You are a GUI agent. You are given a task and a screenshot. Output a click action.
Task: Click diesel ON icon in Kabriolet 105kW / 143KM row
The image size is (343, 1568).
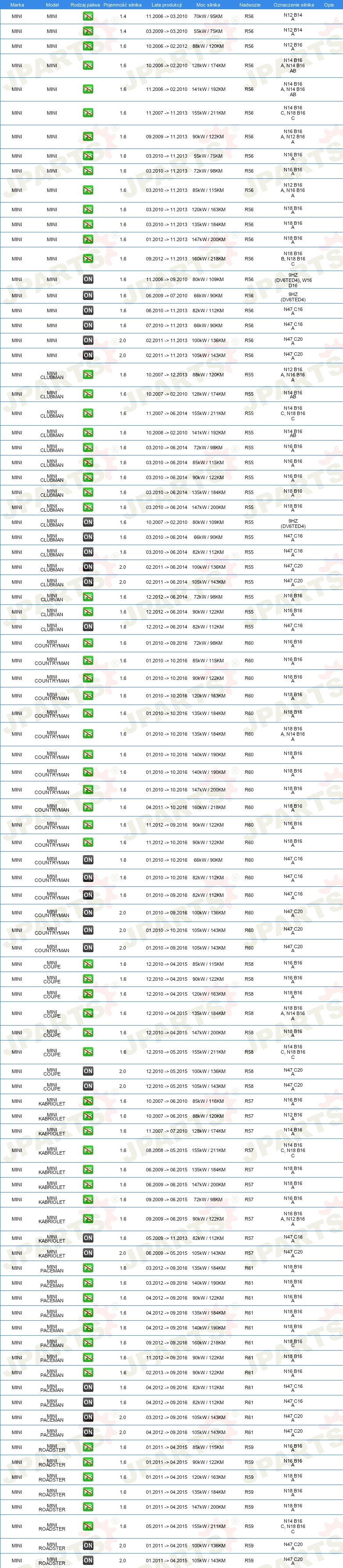point(88,1254)
